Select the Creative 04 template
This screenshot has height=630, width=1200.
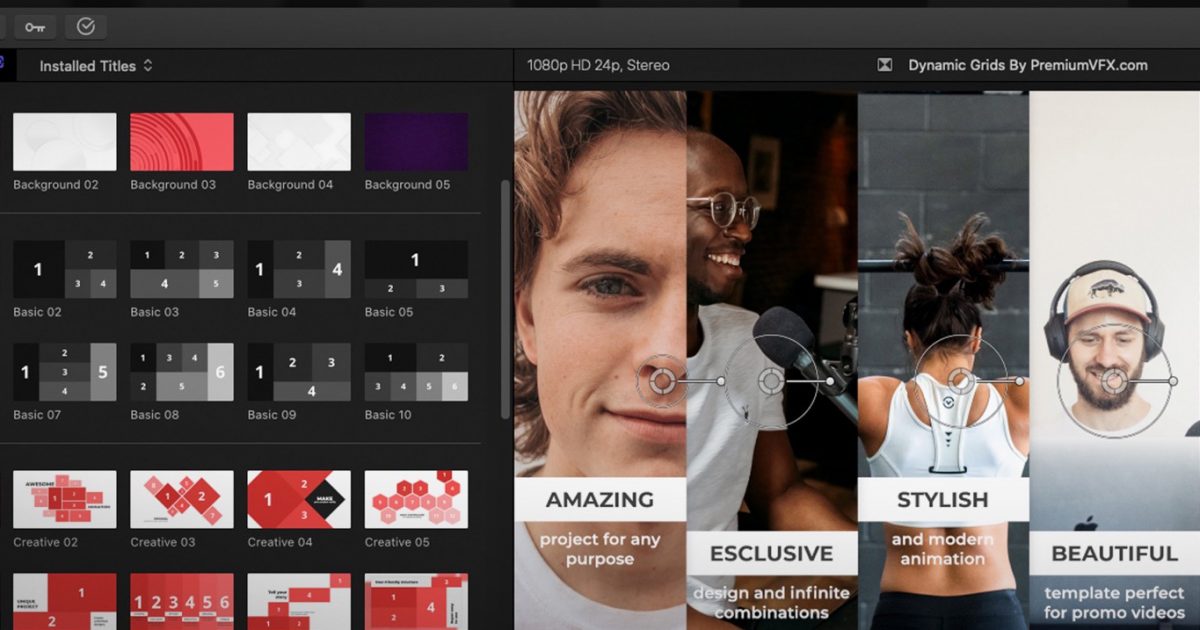[299, 498]
